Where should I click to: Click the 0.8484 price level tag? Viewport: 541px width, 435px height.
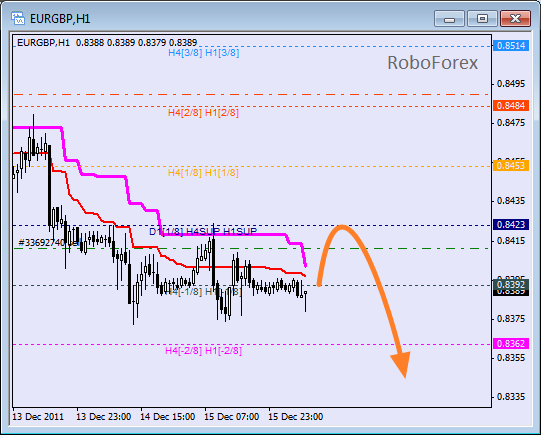[x=511, y=106]
